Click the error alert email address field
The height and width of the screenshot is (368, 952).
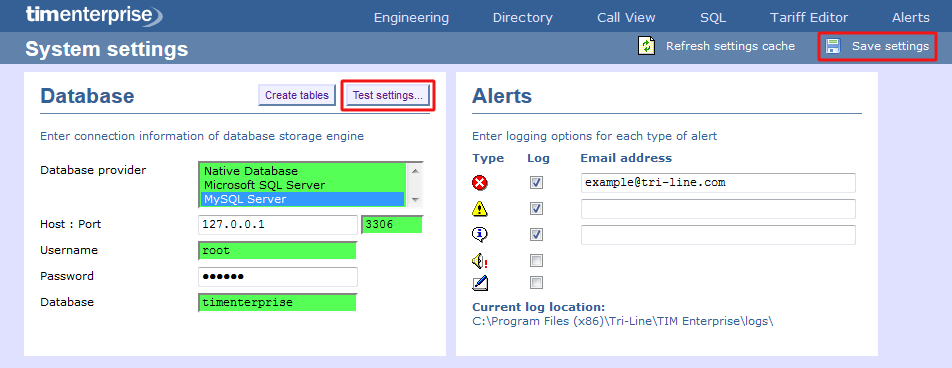pyautogui.click(x=718, y=183)
